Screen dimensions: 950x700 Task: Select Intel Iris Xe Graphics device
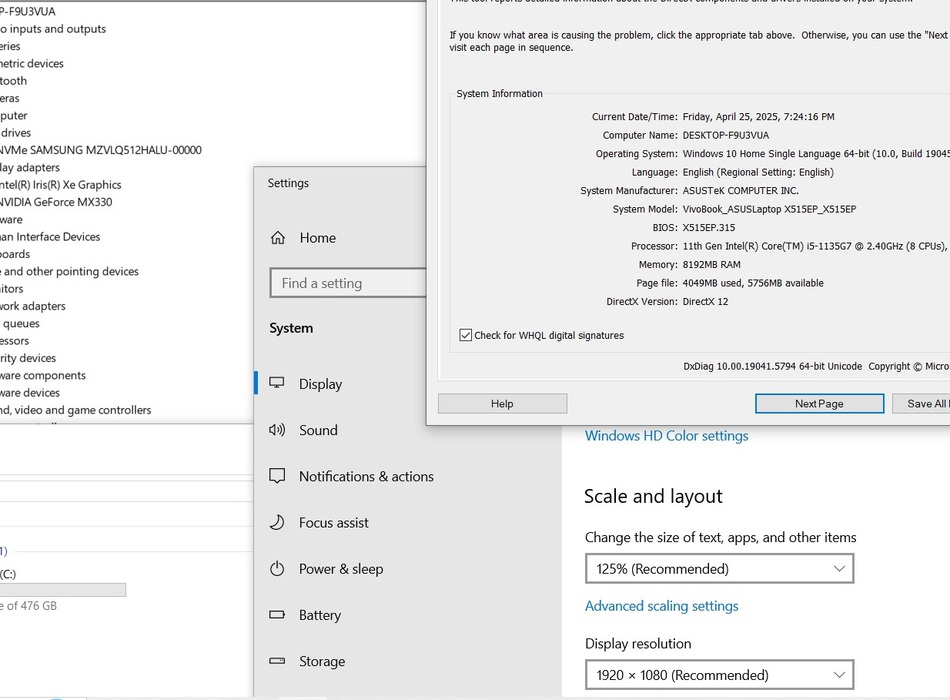coord(61,185)
